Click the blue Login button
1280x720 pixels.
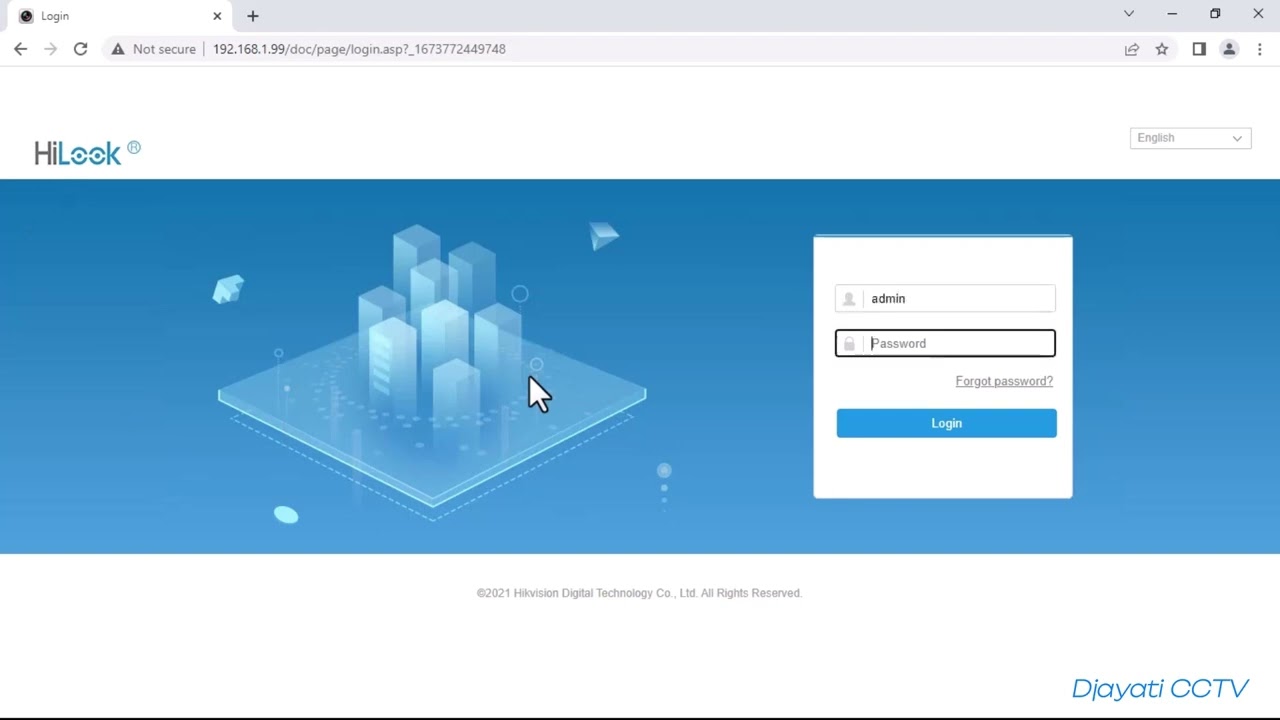click(x=946, y=423)
